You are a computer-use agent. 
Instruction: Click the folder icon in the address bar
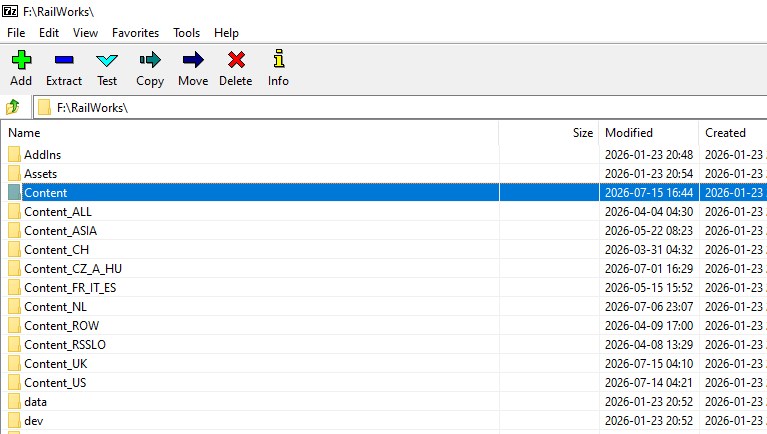pyautogui.click(x=44, y=108)
